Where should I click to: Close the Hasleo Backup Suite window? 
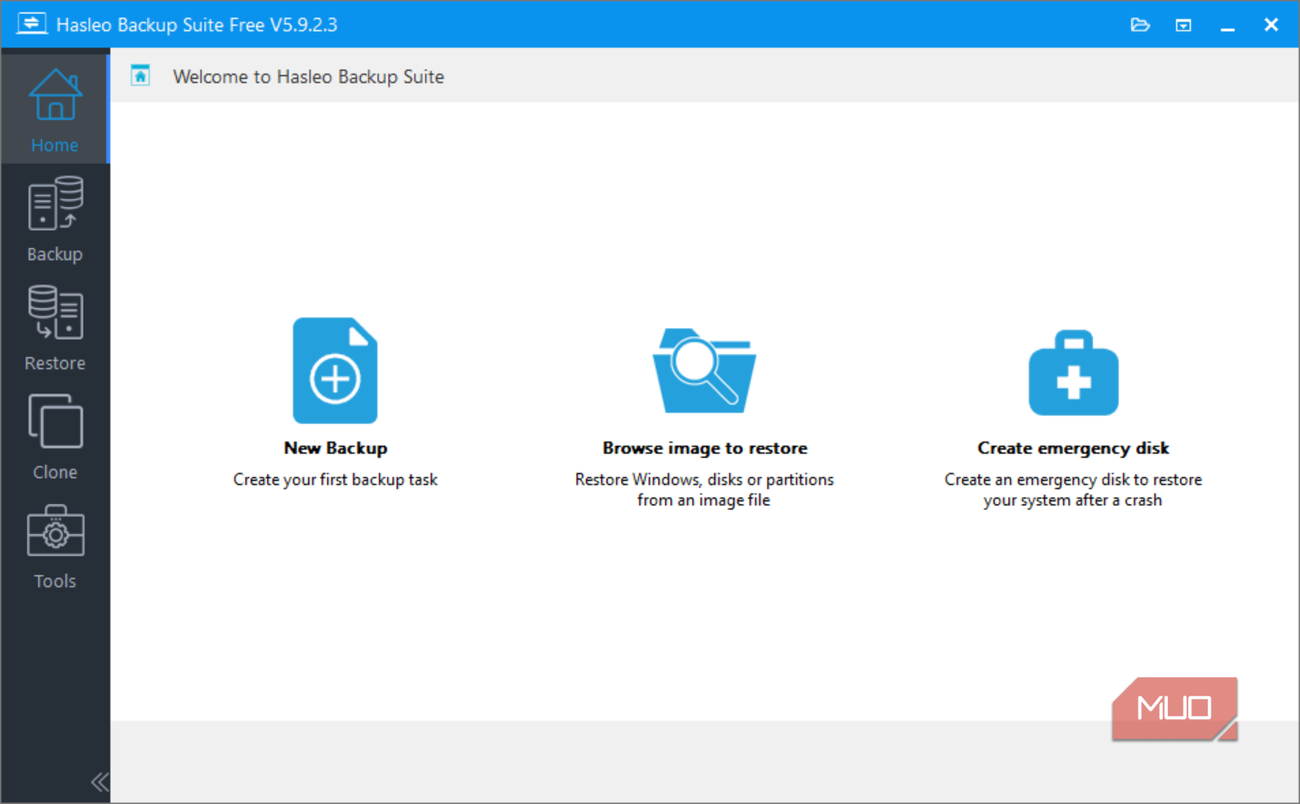pyautogui.click(x=1271, y=25)
